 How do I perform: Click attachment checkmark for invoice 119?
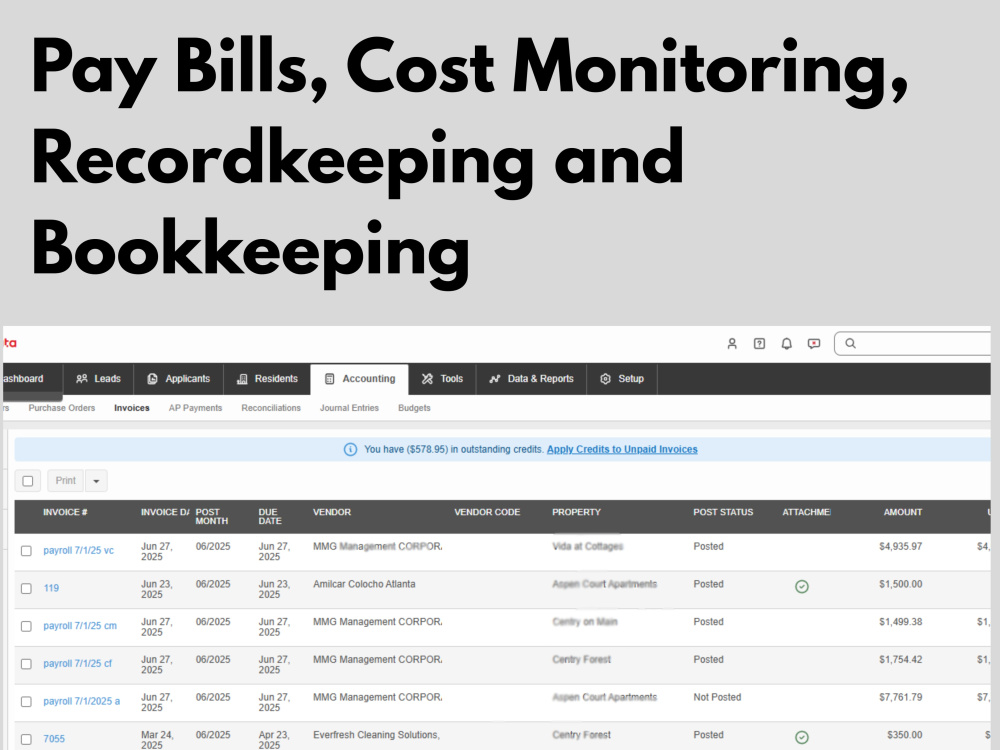[x=802, y=586]
